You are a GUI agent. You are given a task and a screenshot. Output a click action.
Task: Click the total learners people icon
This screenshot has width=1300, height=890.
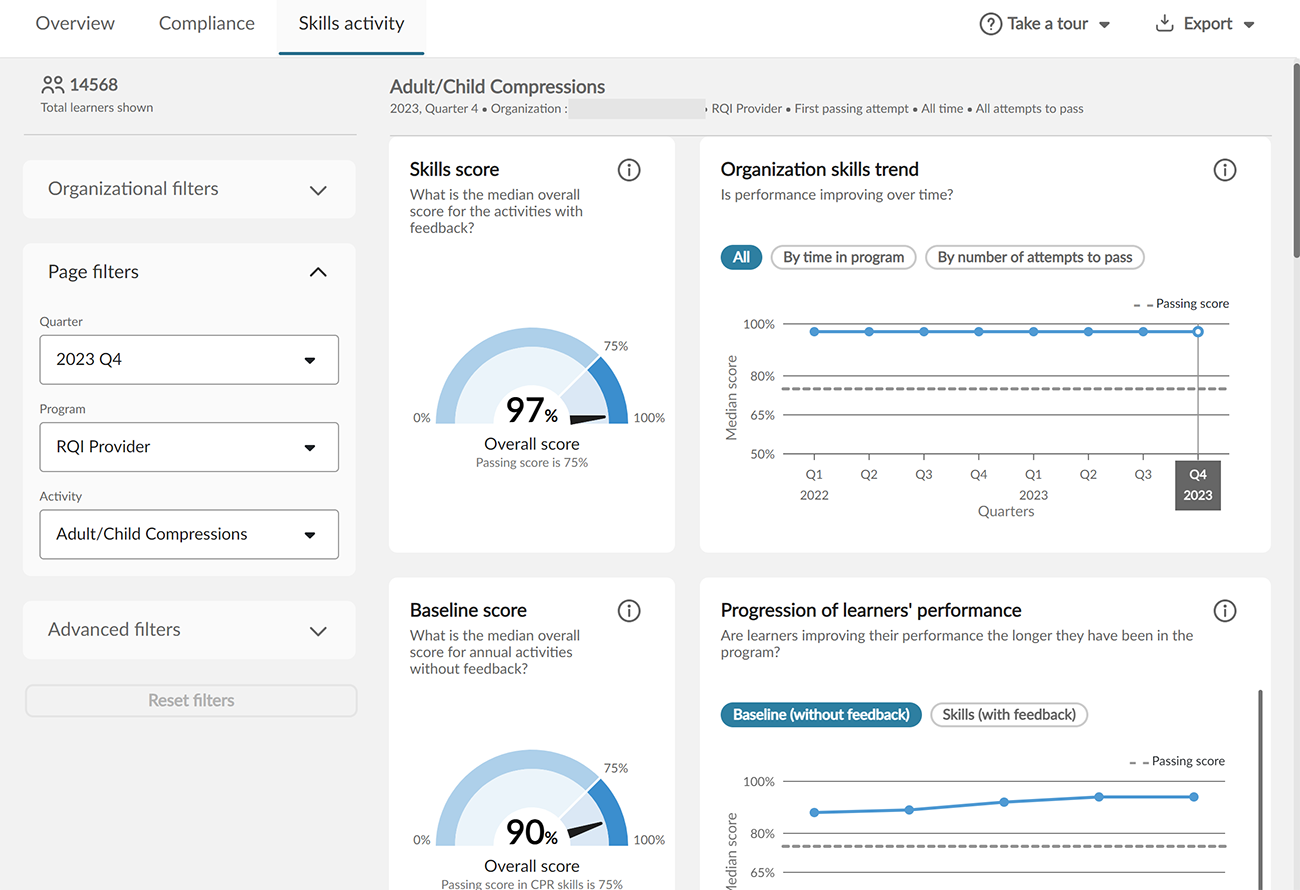click(53, 86)
